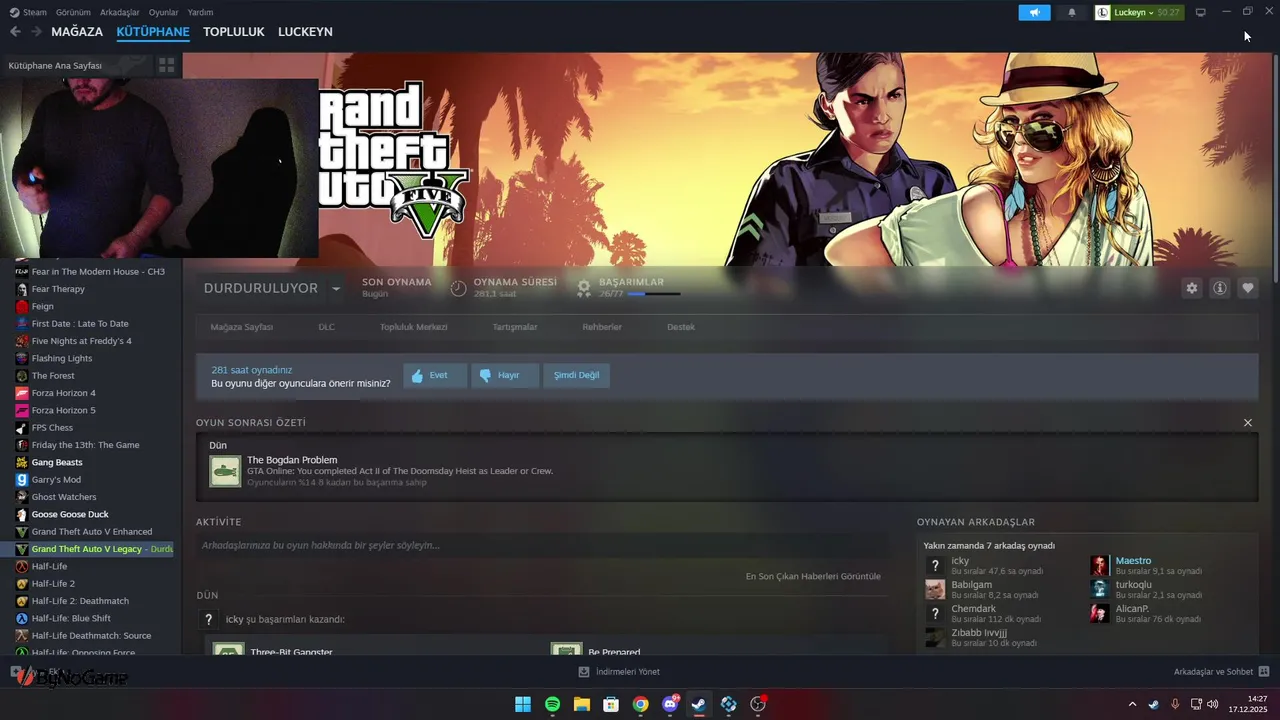Open the Steam taskbar icon

[x=699, y=704]
